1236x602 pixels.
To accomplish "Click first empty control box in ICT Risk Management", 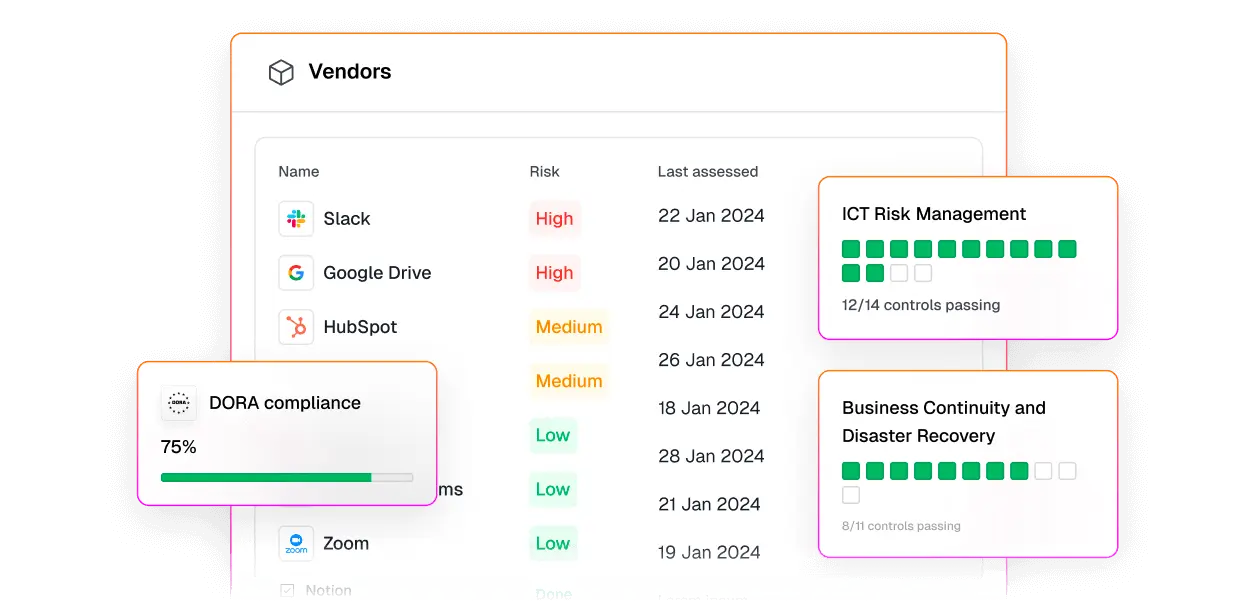I will pos(899,273).
